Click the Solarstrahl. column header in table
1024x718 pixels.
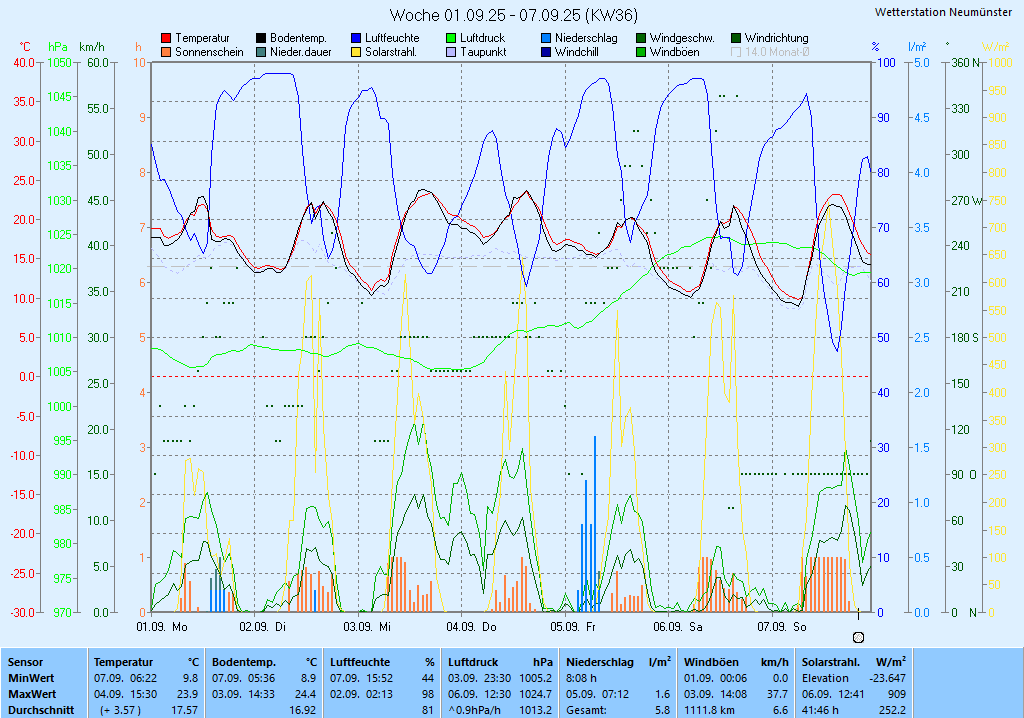point(830,662)
